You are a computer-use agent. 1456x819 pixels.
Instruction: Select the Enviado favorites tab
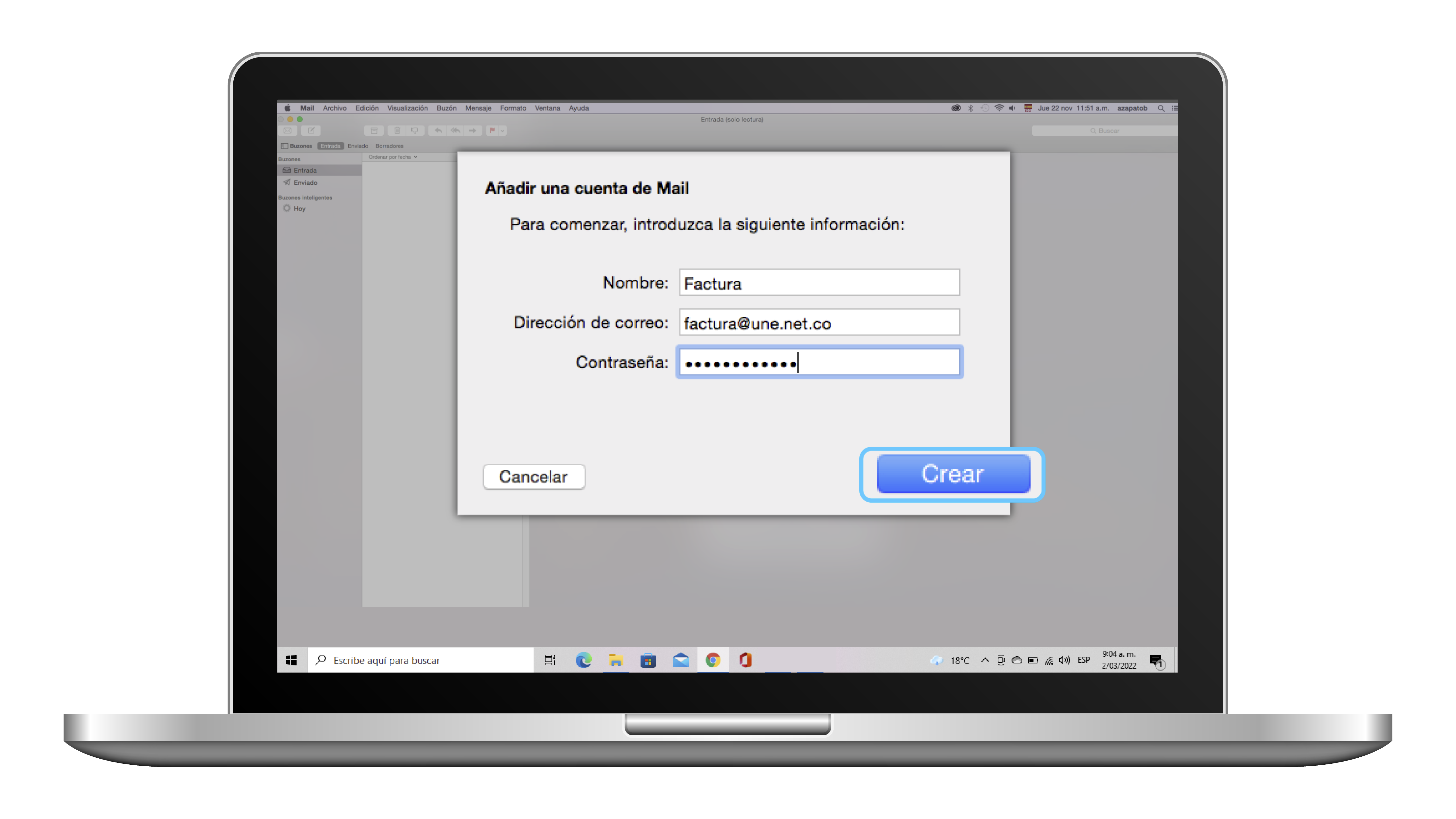[358, 146]
